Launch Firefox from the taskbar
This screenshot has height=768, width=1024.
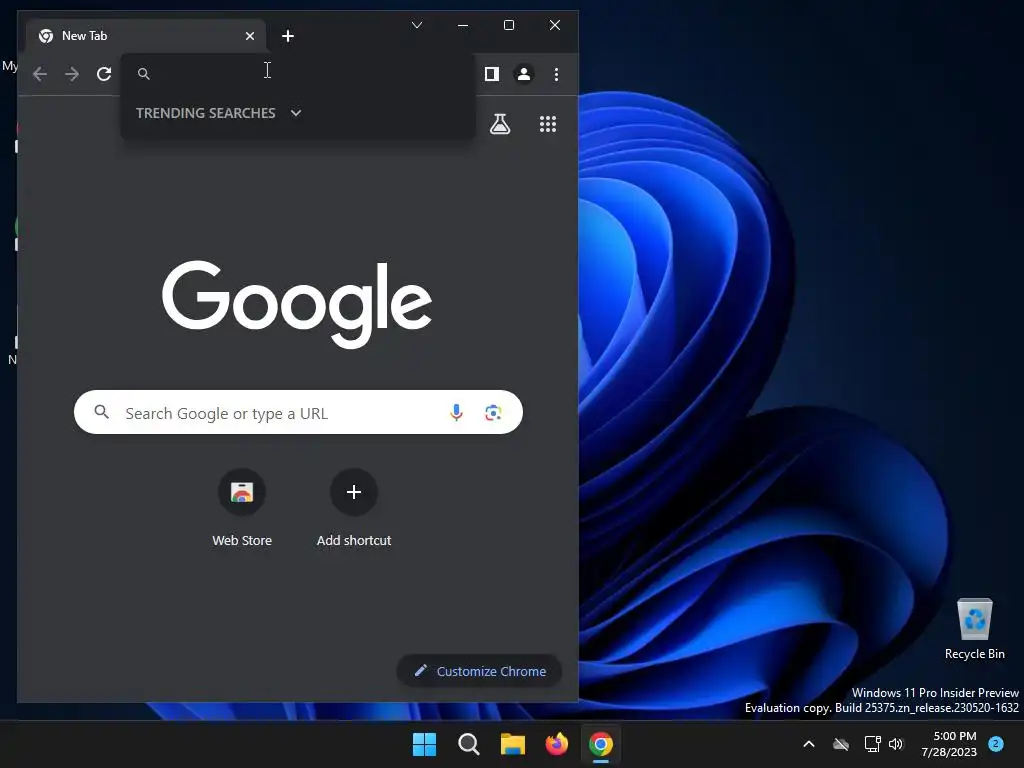click(x=556, y=744)
